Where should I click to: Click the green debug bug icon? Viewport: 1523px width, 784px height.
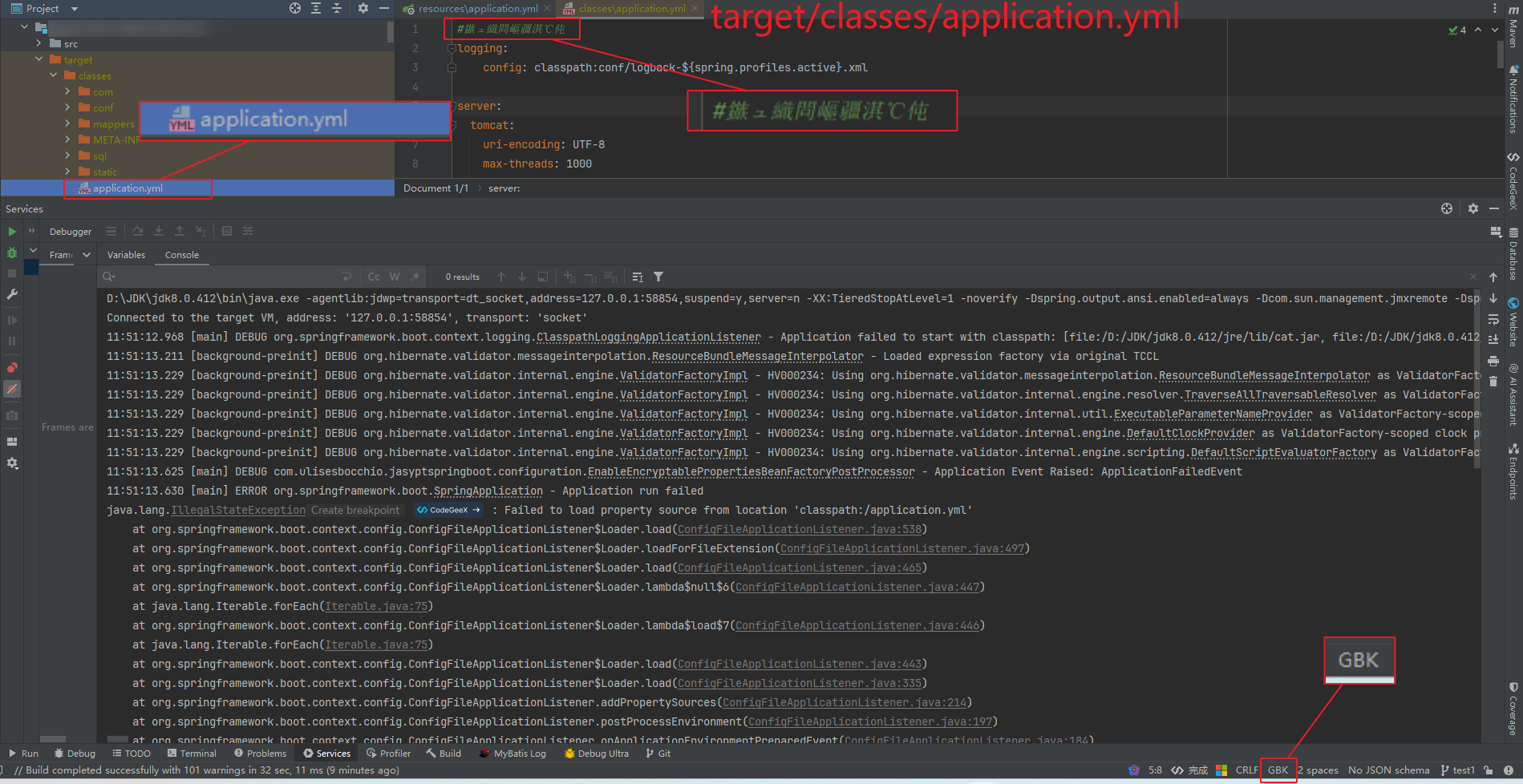(x=12, y=253)
